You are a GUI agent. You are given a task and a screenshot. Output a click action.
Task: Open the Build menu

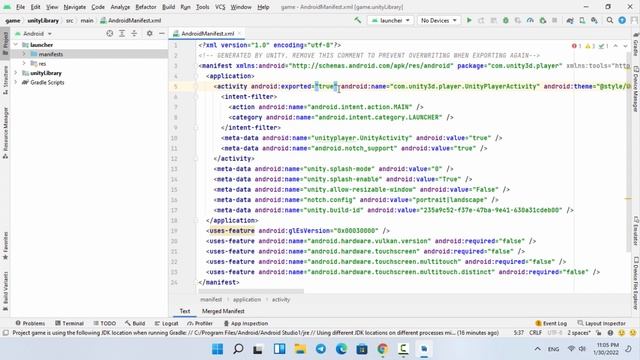click(168, 7)
